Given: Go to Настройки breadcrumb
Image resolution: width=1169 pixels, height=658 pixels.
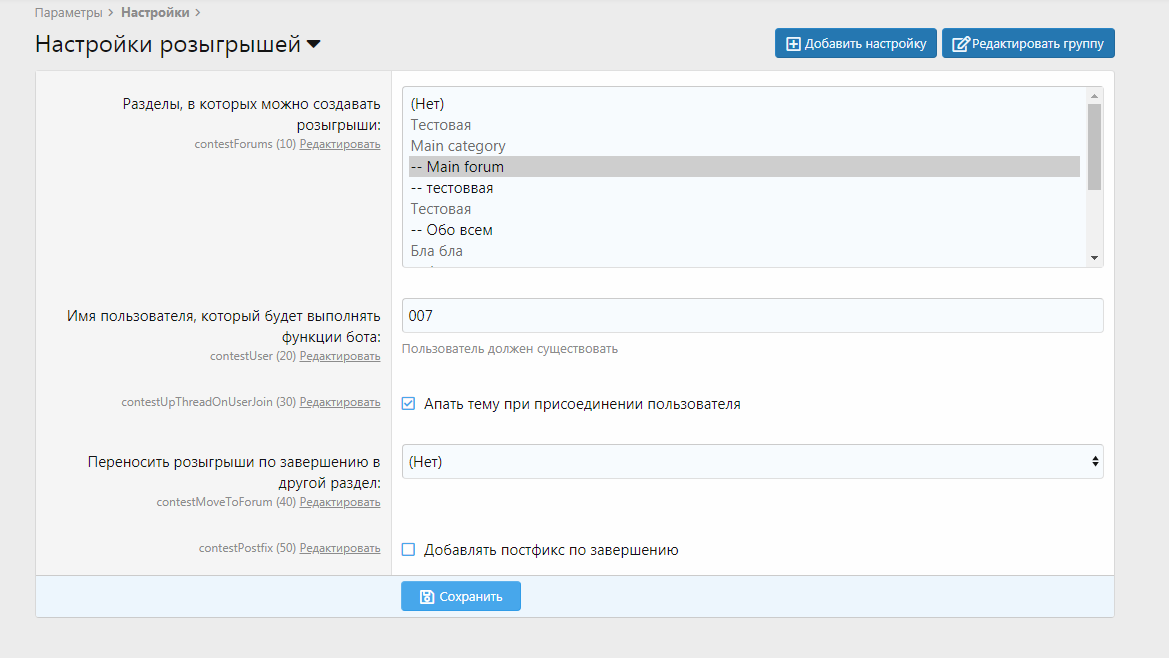Looking at the screenshot, I should coord(155,13).
